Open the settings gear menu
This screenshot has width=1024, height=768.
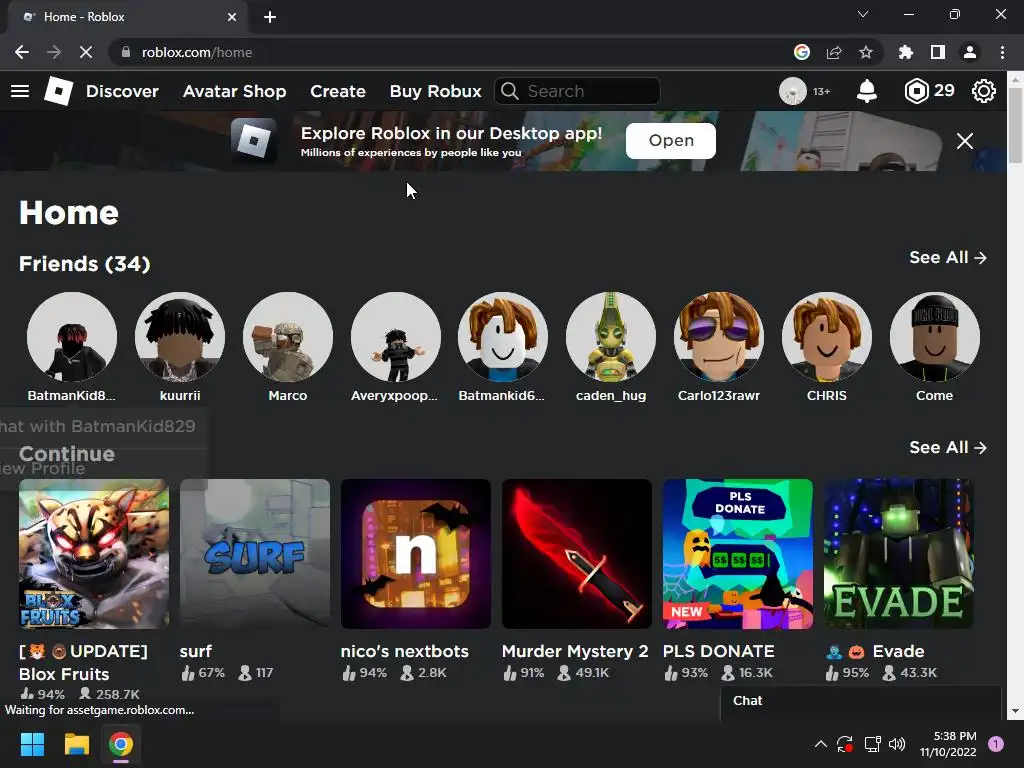984,91
